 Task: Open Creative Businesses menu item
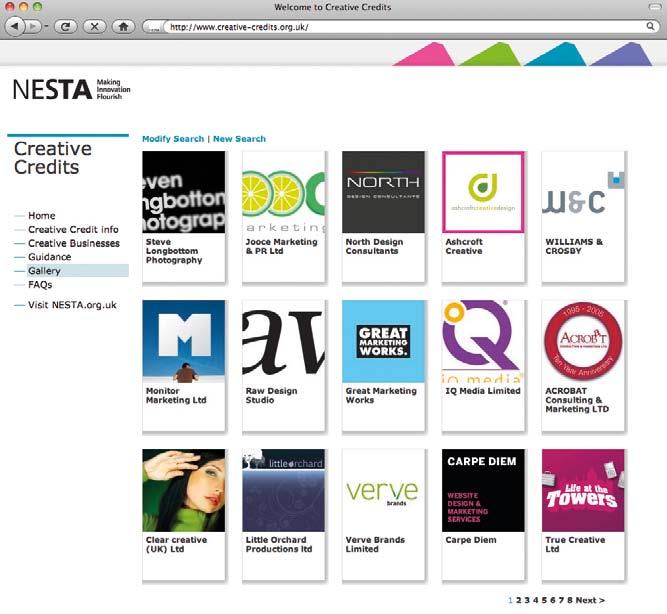pos(74,243)
